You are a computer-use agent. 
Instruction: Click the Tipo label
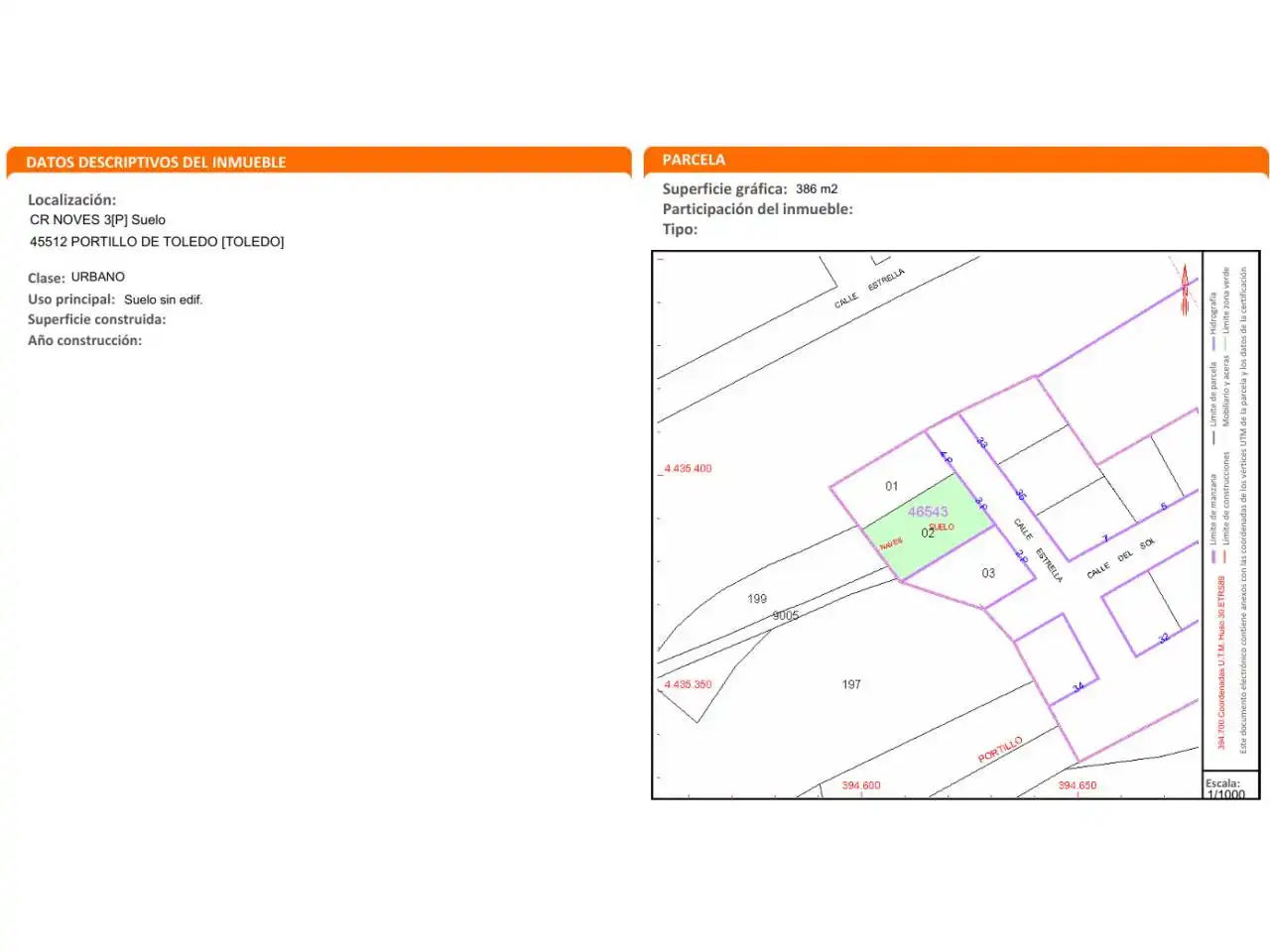(680, 229)
